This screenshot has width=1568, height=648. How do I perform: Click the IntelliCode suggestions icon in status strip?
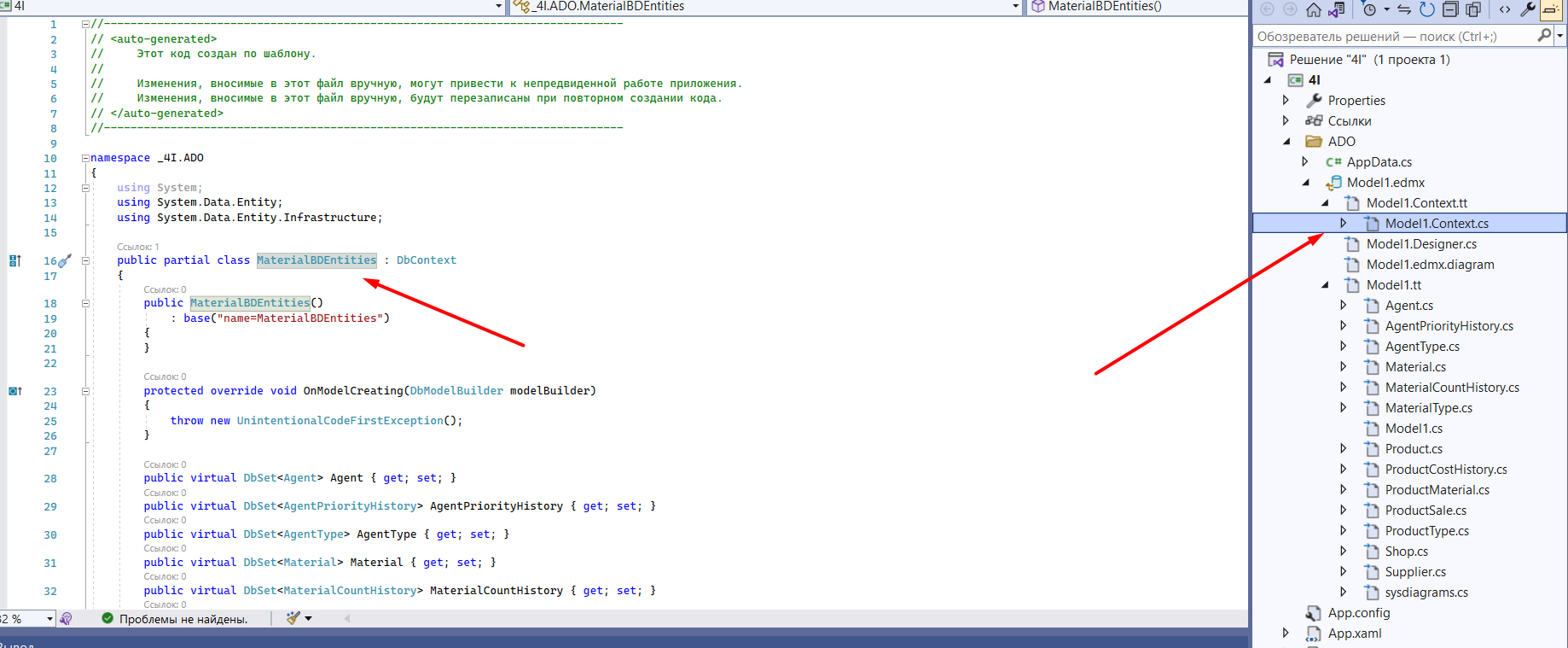pos(67,619)
